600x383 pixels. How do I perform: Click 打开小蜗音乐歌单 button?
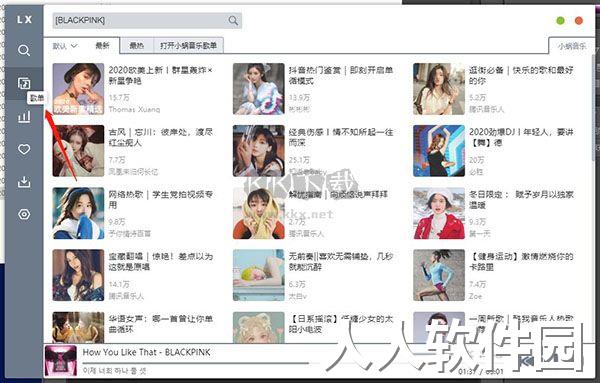coord(188,46)
